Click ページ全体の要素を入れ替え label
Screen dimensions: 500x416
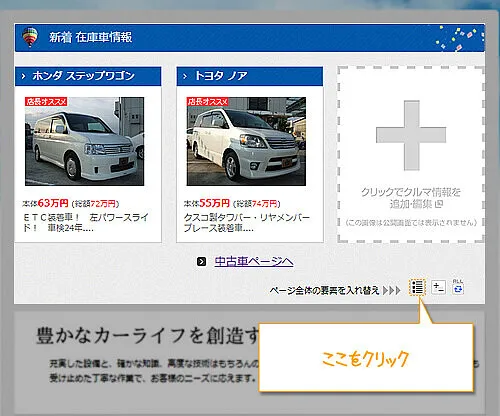pyautogui.click(x=324, y=290)
